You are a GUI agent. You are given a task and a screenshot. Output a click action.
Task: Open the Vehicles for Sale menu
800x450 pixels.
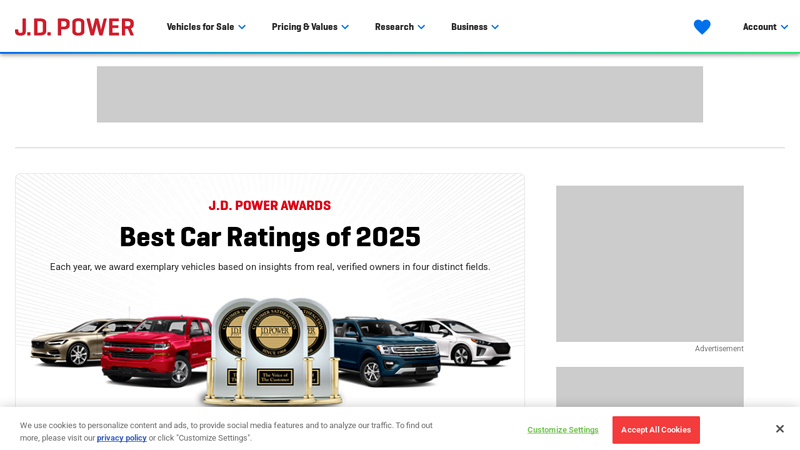[206, 27]
